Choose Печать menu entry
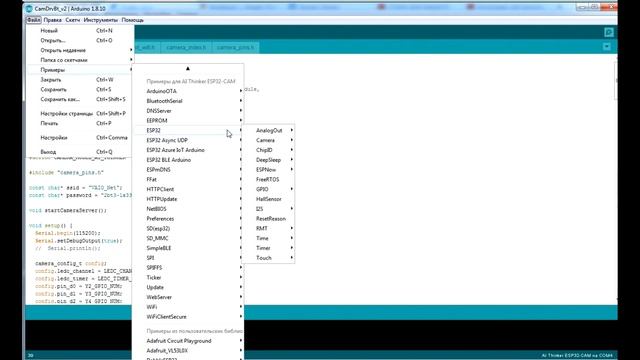This screenshot has height=360, width=640. click(80, 123)
